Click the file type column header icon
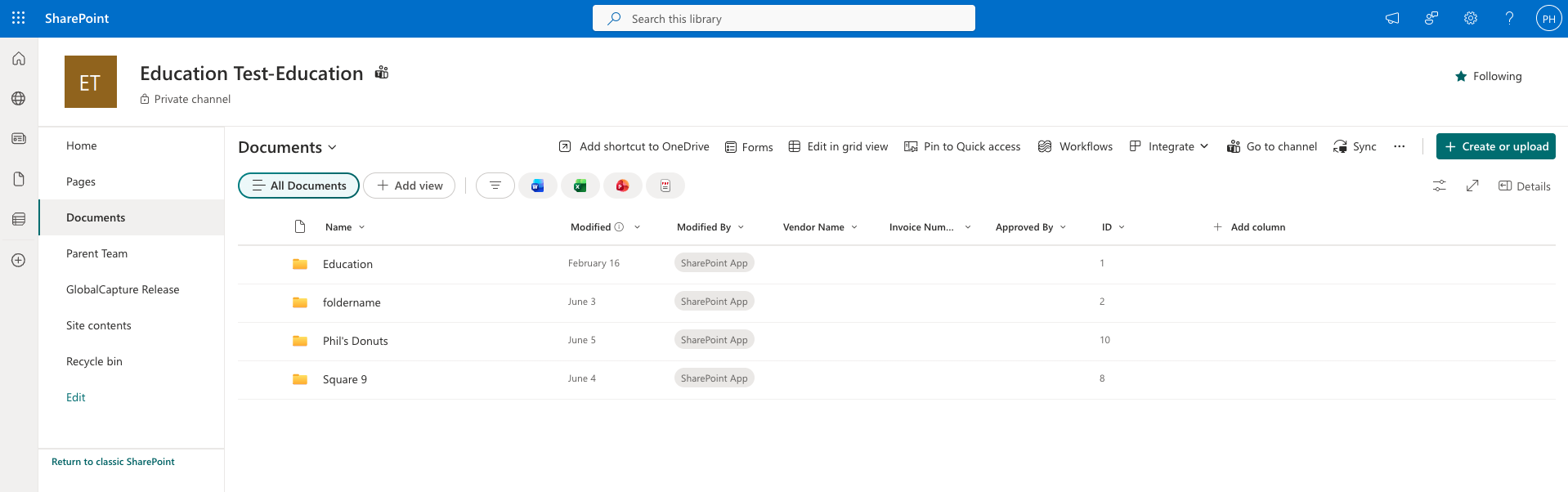This screenshot has width=1568, height=492. tap(300, 226)
